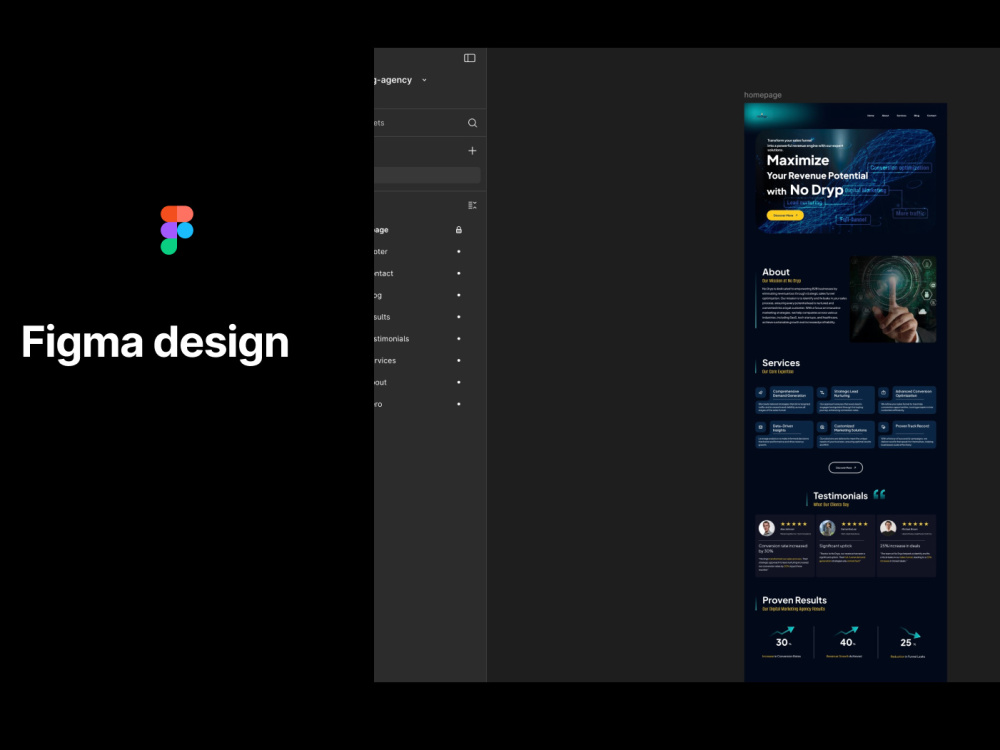This screenshot has width=1000, height=750.
Task: Click the Customized Marketing Solutions card icon
Action: 822,427
